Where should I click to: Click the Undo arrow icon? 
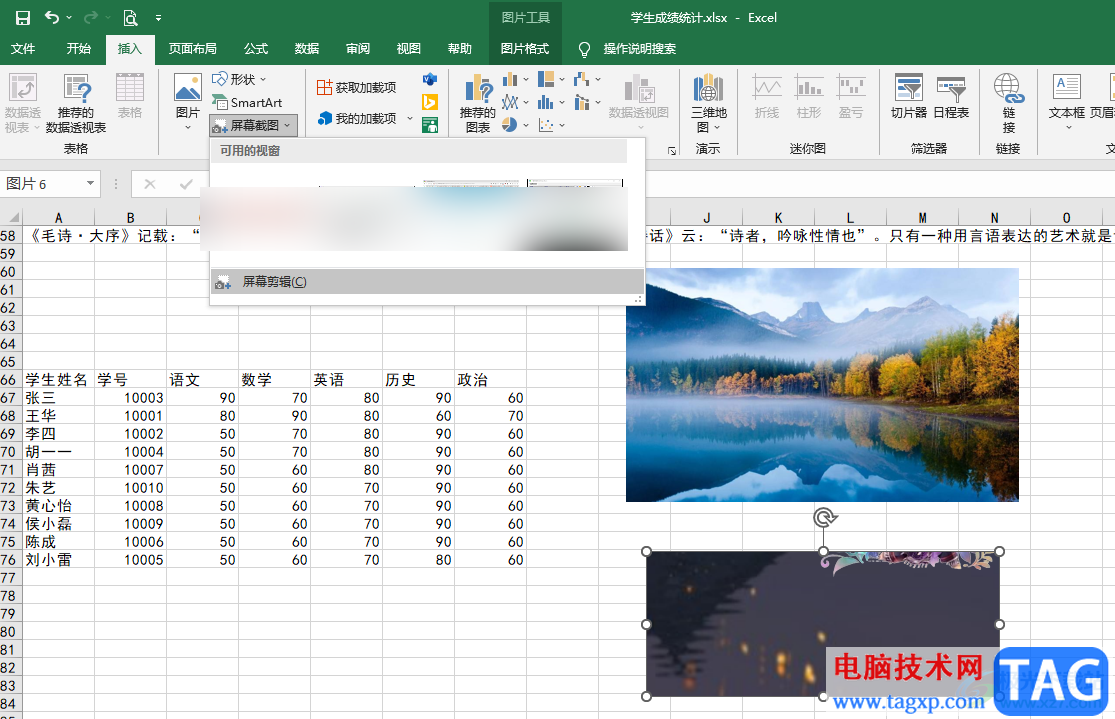pos(52,17)
